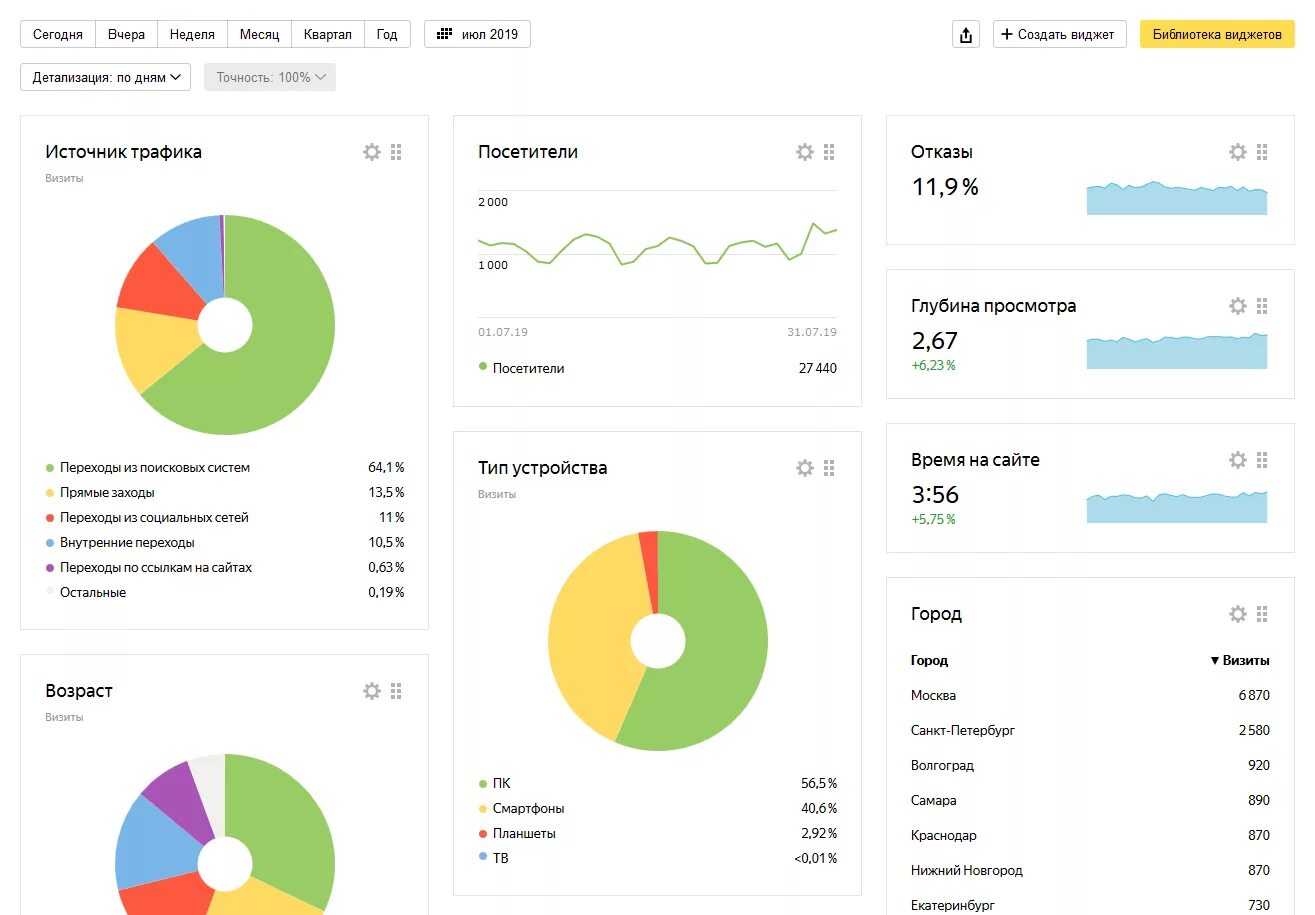Click drag handle of Тип устройства widget
Image resolution: width=1315 pixels, height=915 pixels.
(829, 468)
